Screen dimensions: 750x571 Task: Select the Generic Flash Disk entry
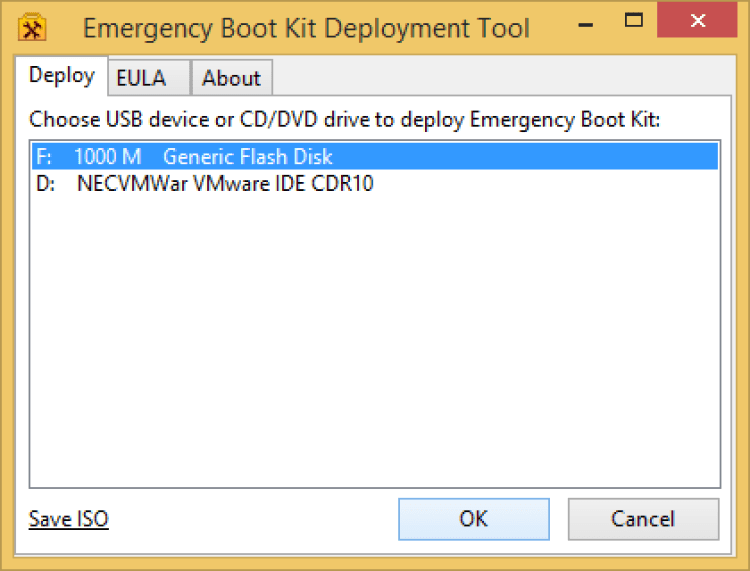pos(247,157)
